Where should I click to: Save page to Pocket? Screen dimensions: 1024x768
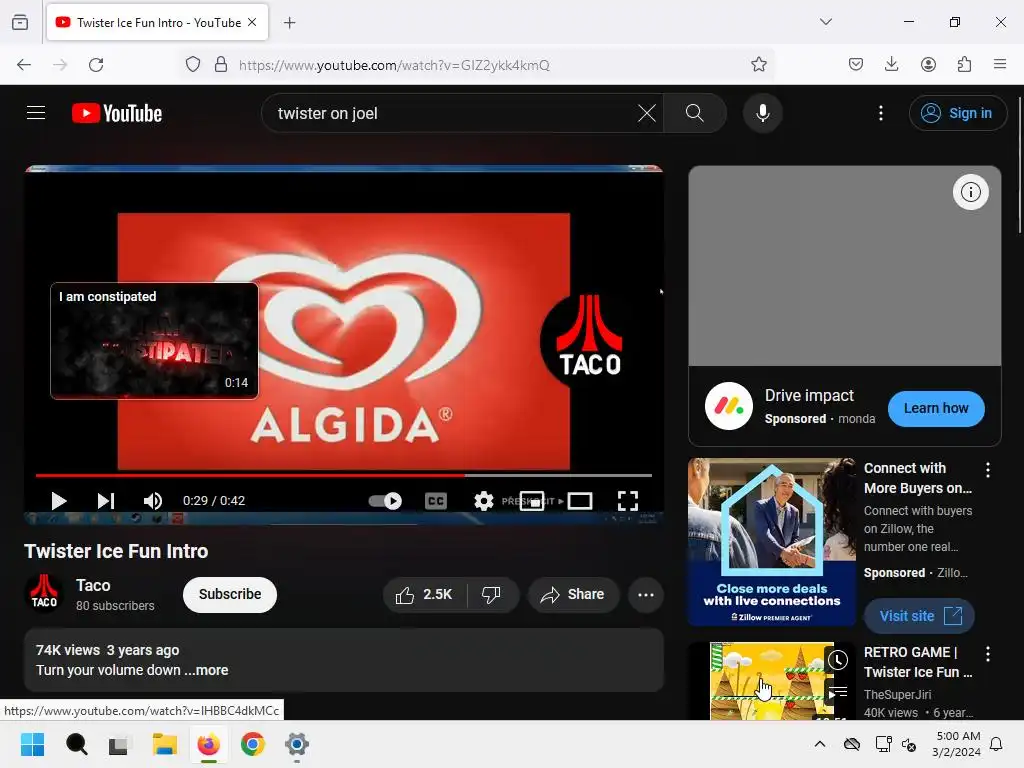coord(856,65)
